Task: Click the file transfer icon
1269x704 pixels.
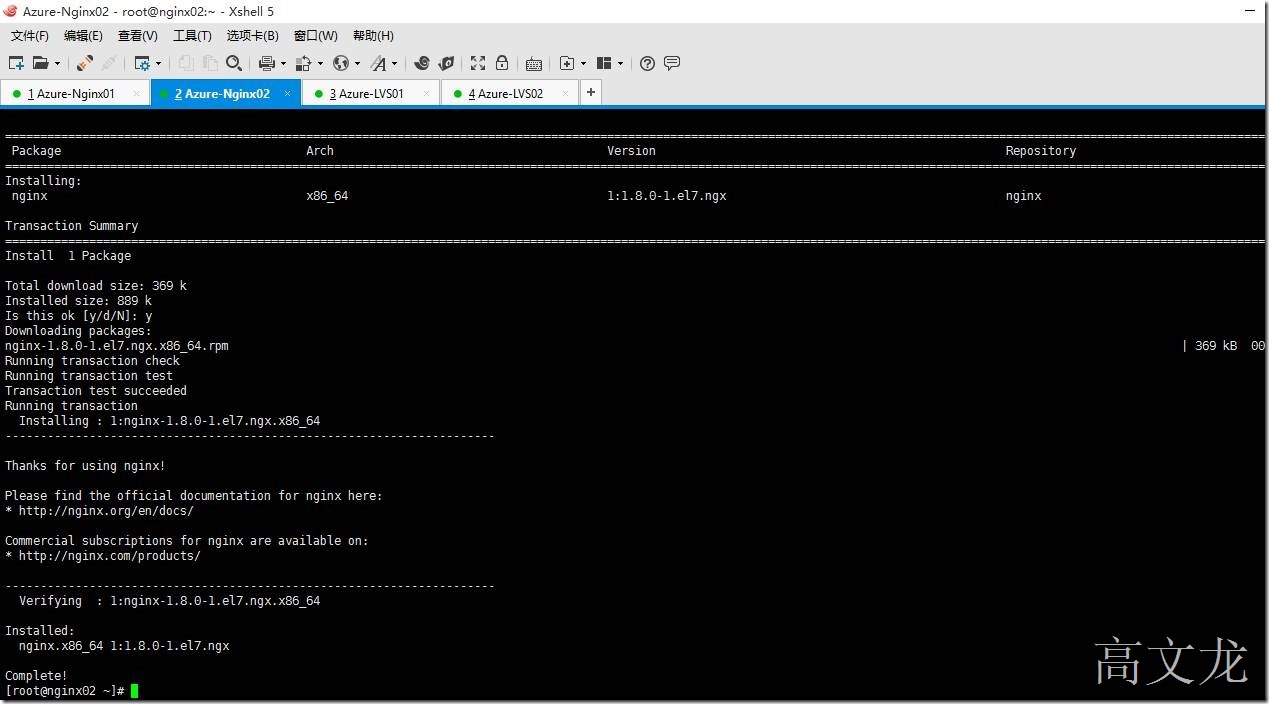Action: tap(304, 63)
